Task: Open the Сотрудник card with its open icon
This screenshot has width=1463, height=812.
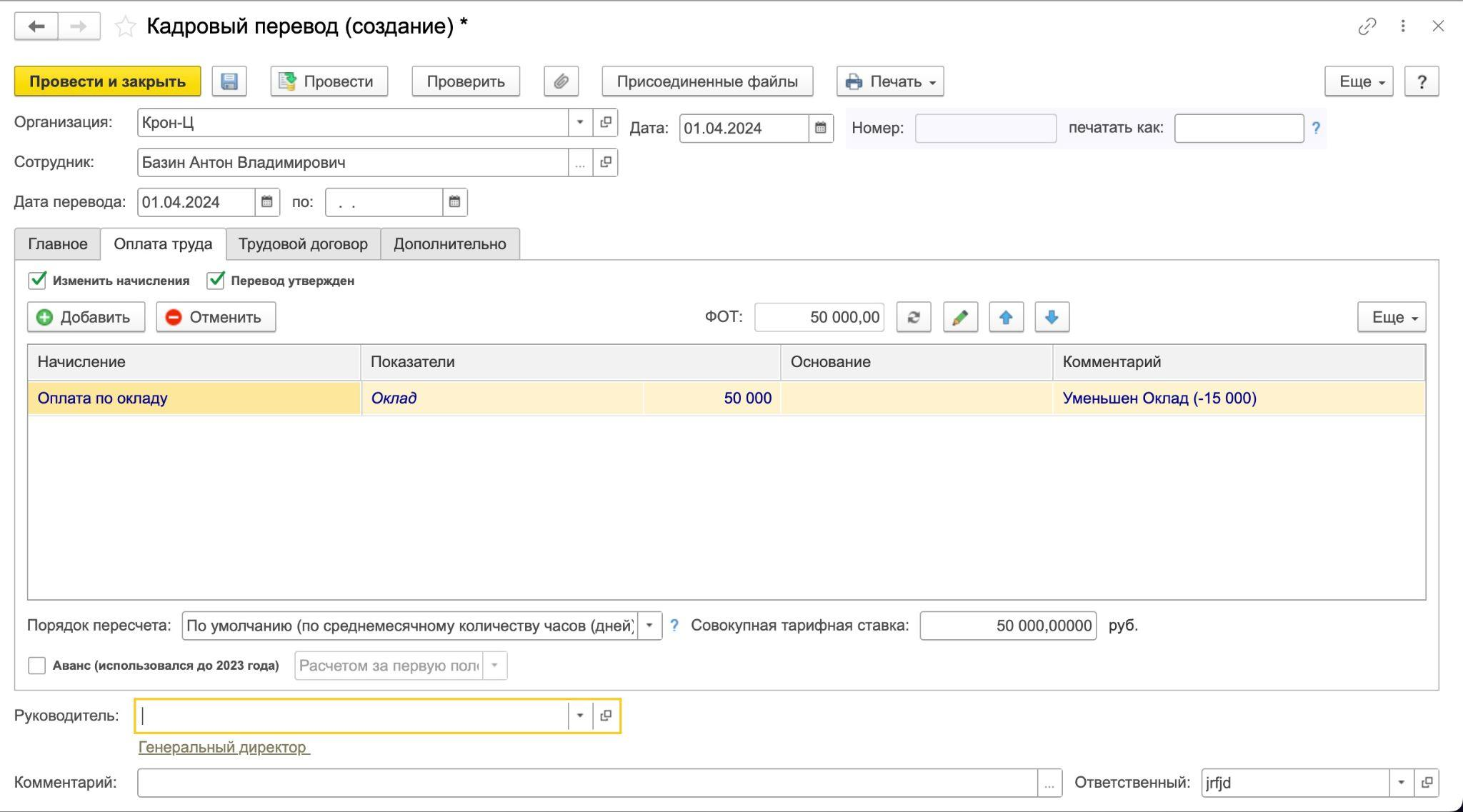Action: 606,162
